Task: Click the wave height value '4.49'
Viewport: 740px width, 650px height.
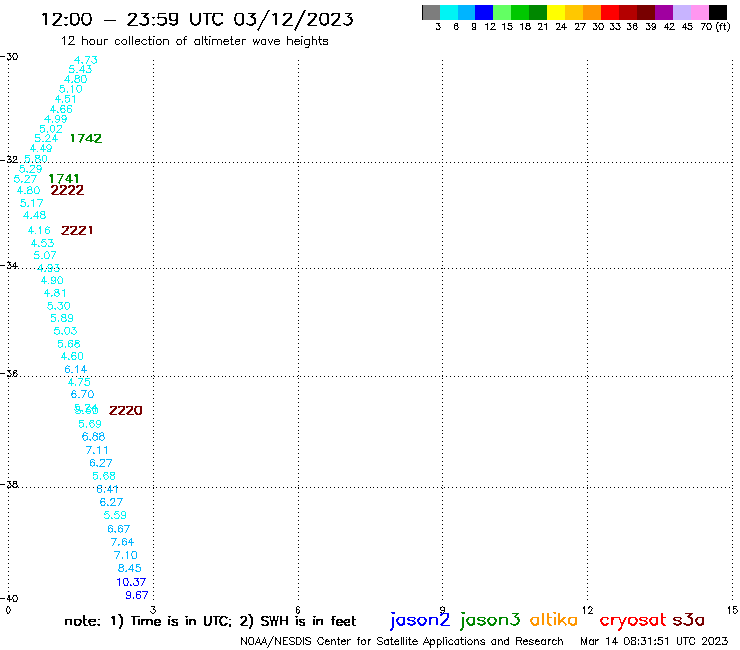Action: (x=41, y=148)
